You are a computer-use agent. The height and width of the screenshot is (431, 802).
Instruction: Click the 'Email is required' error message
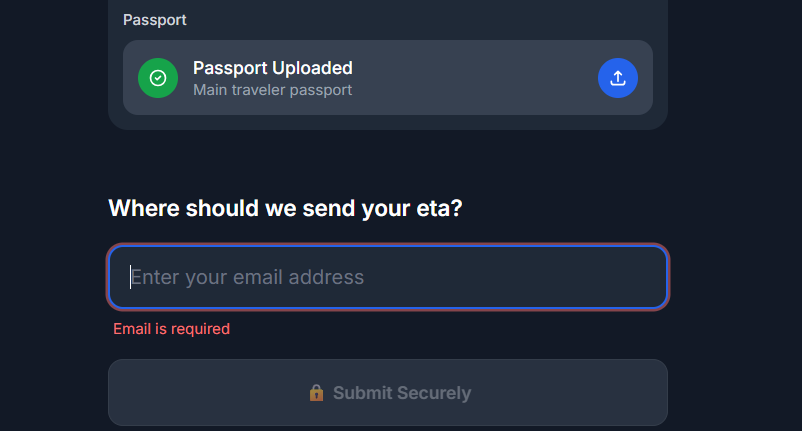click(x=171, y=329)
